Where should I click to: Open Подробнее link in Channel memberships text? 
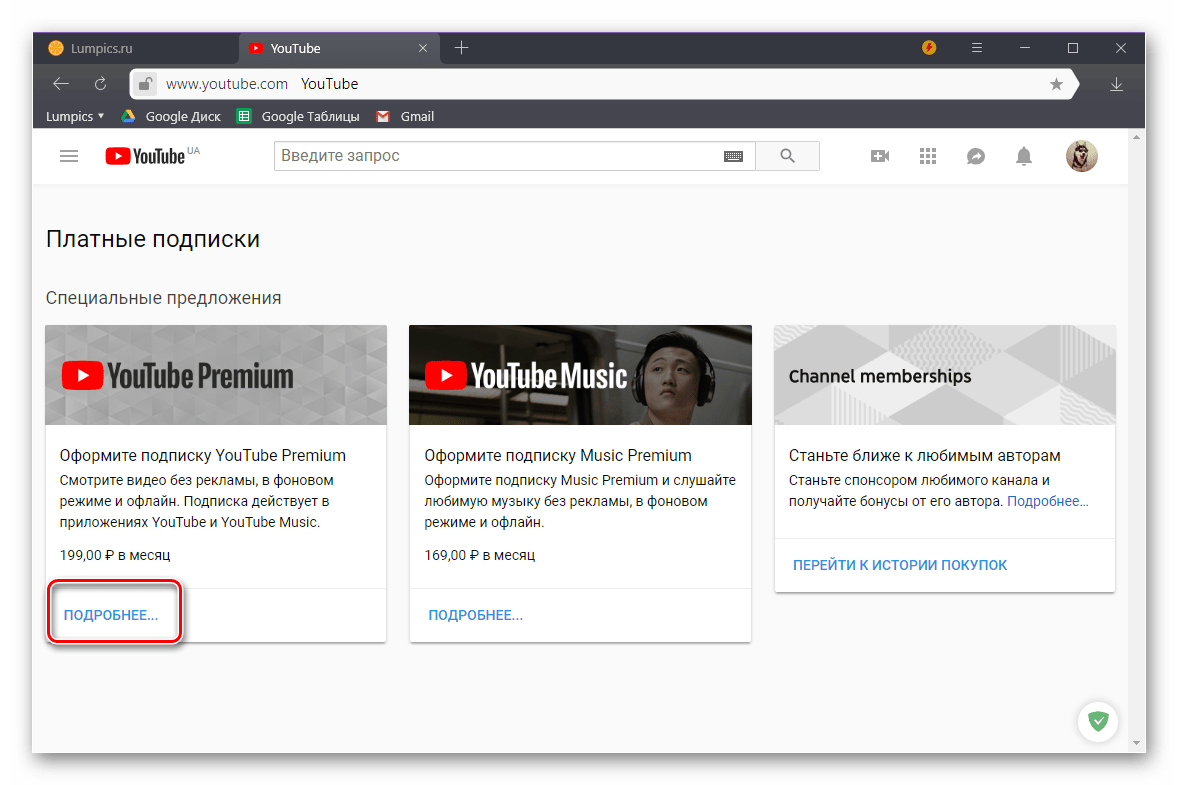tap(1047, 501)
